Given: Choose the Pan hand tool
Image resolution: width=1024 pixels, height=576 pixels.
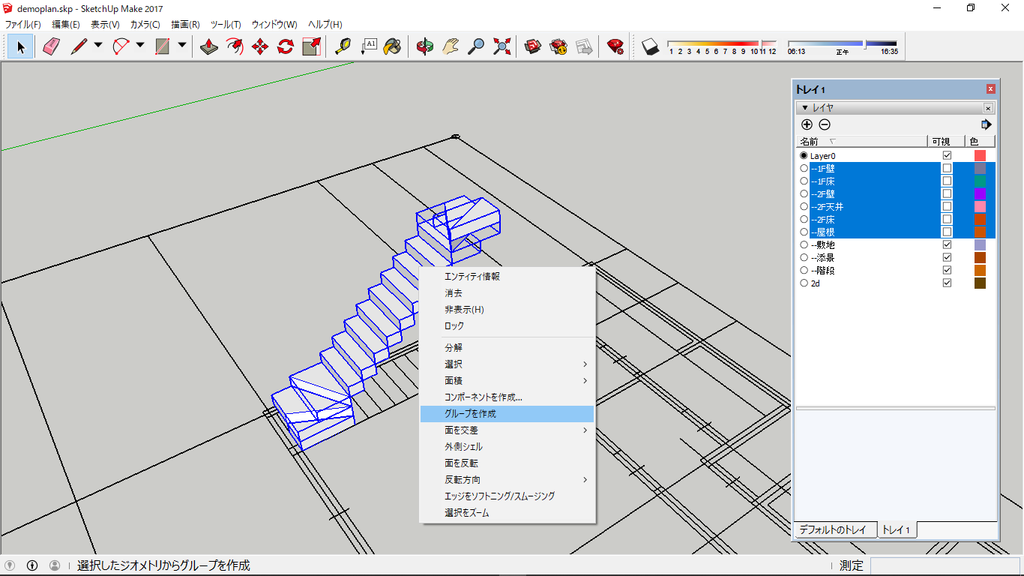Looking at the screenshot, I should [x=450, y=46].
